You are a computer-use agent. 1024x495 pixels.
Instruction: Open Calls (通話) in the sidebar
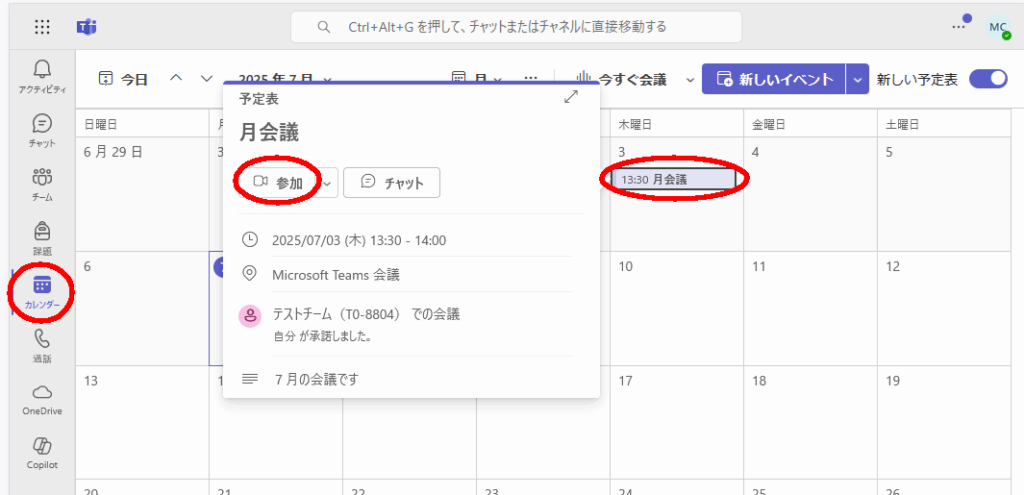pos(42,345)
